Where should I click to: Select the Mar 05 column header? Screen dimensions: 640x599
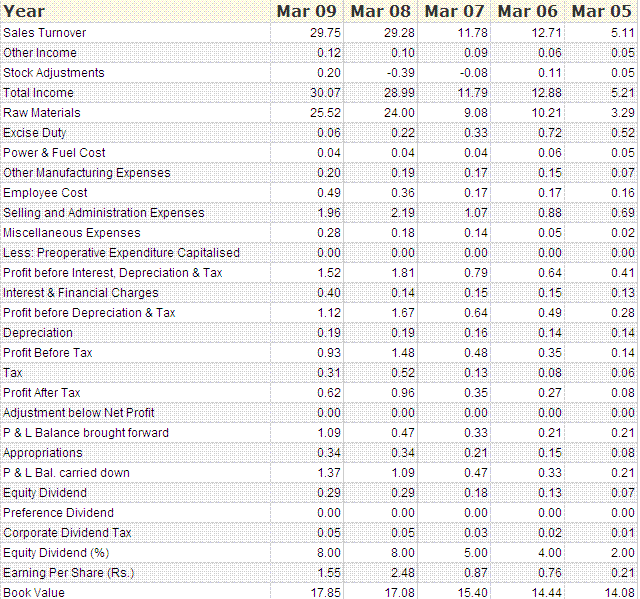(601, 11)
